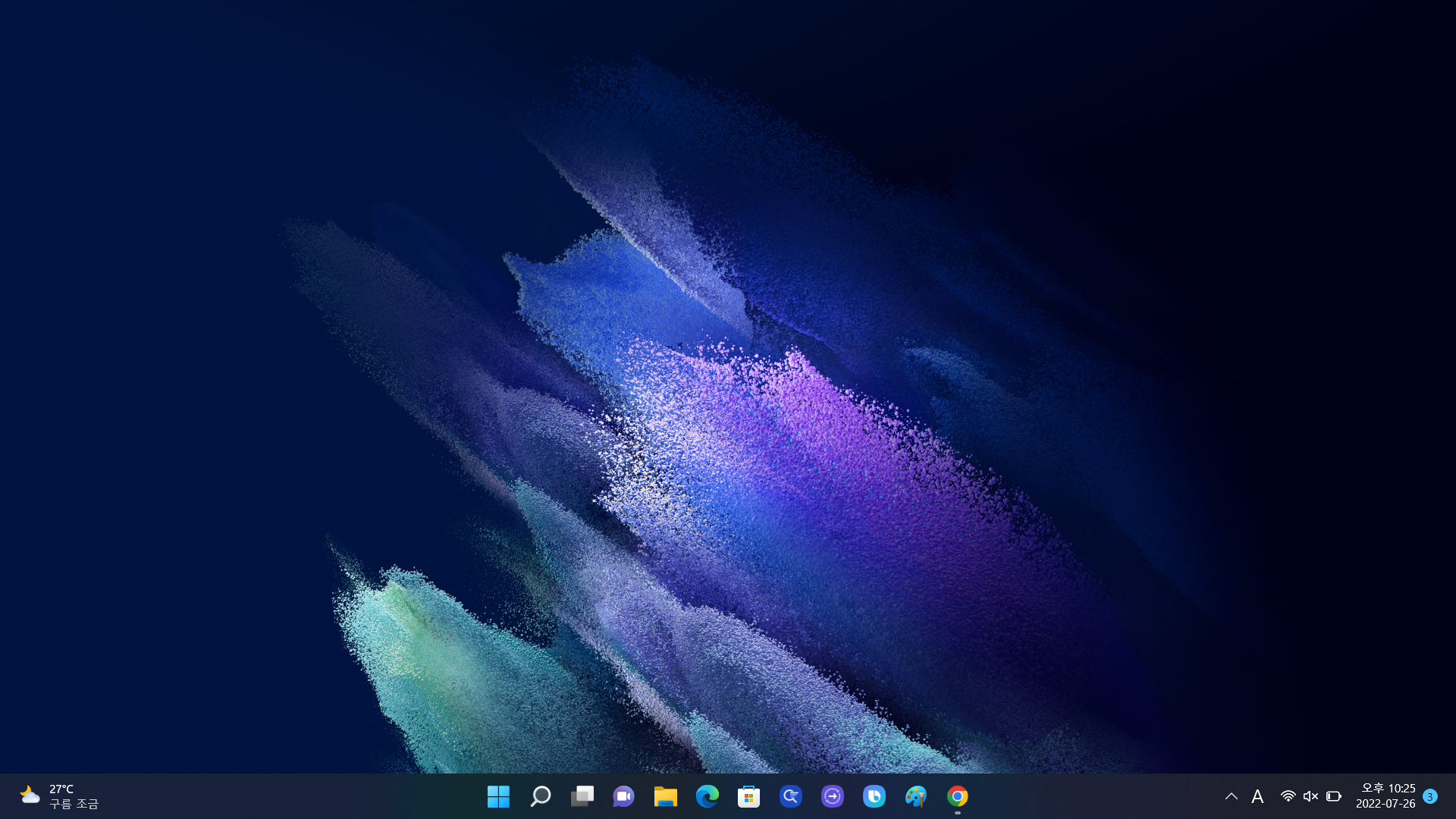
Task: Open weather widget showing 27°C
Action: tap(59, 796)
